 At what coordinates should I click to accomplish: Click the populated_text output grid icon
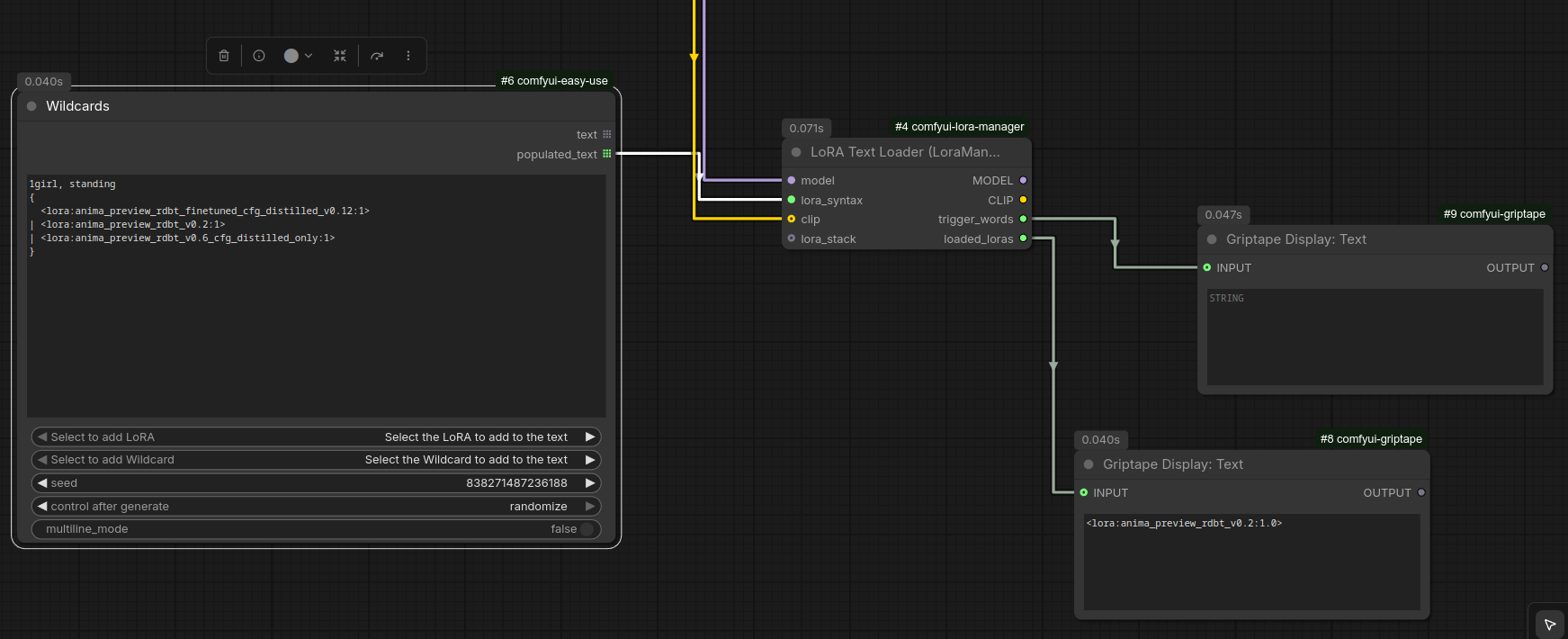607,154
